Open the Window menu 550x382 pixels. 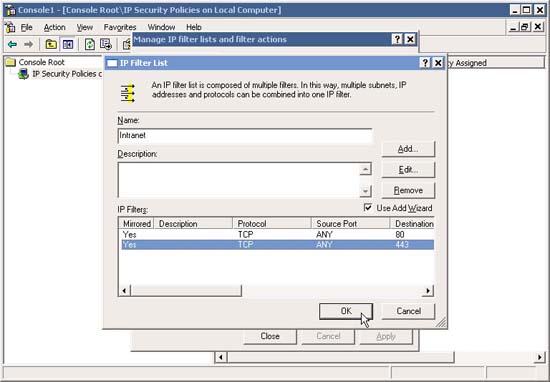(x=161, y=27)
